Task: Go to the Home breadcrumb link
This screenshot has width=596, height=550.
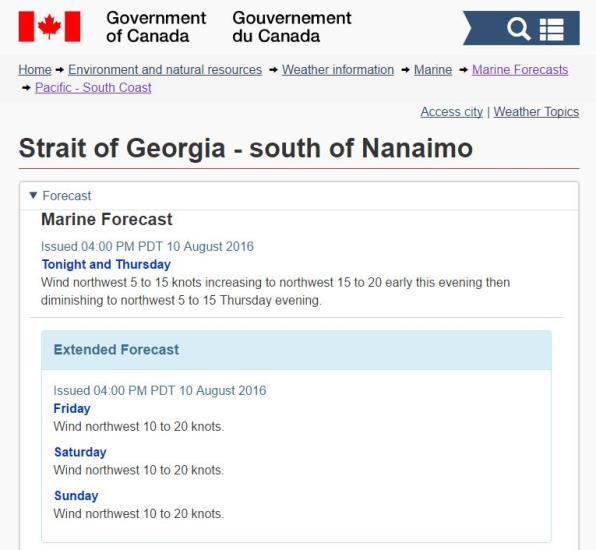Action: 35,70
